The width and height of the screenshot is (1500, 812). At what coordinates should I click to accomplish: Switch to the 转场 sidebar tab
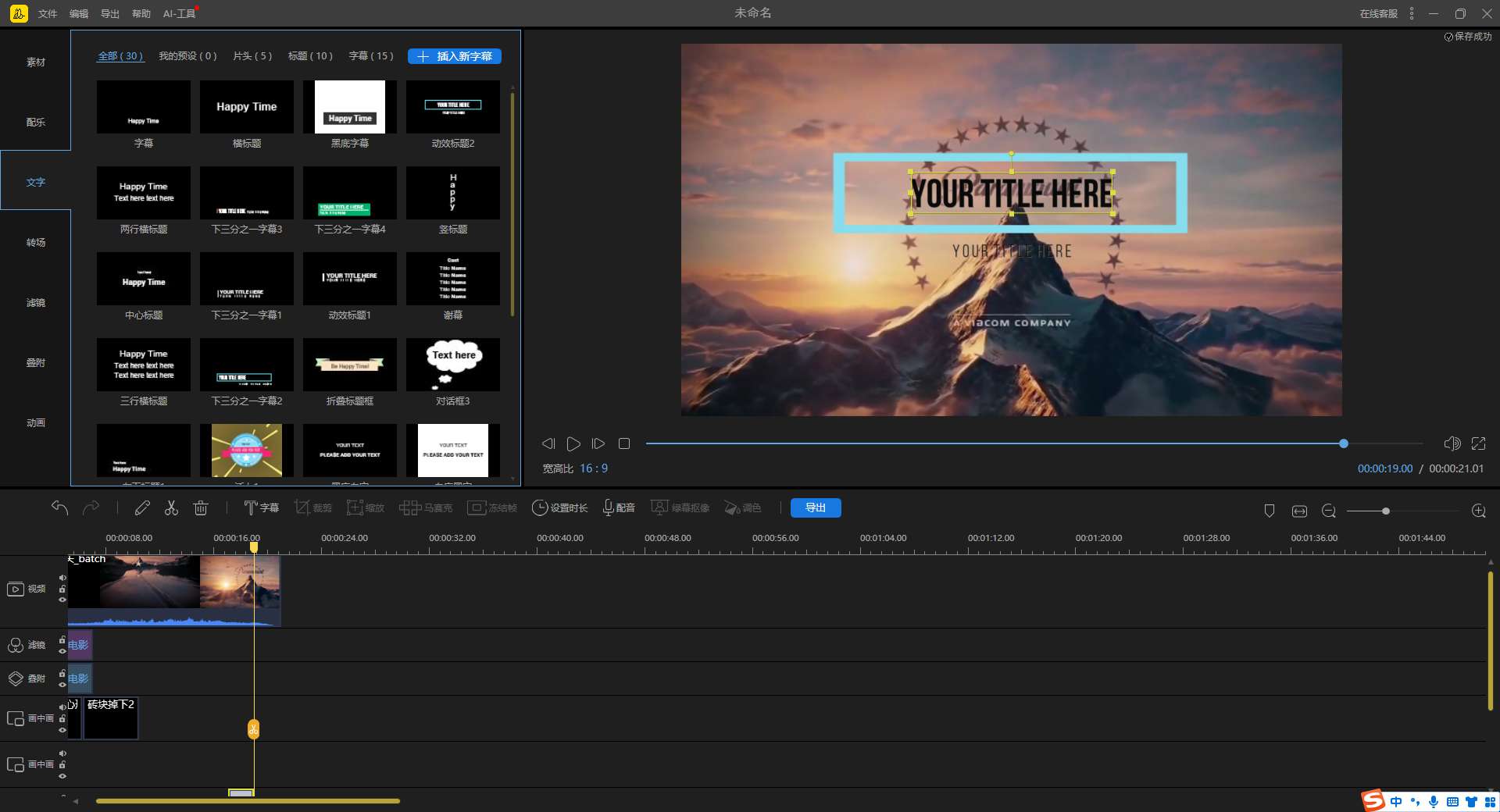click(x=36, y=243)
